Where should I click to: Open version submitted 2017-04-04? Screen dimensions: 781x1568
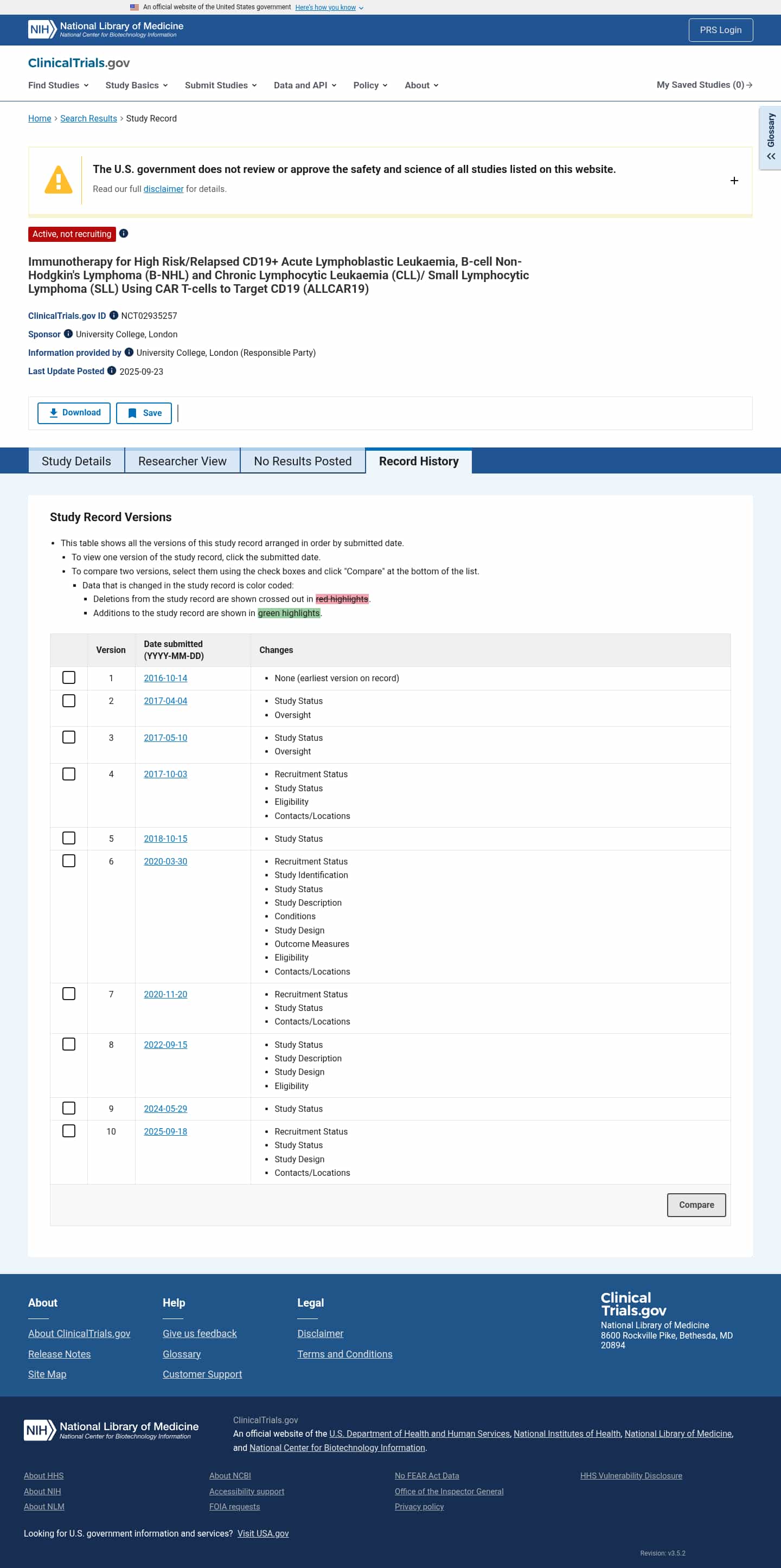[165, 701]
